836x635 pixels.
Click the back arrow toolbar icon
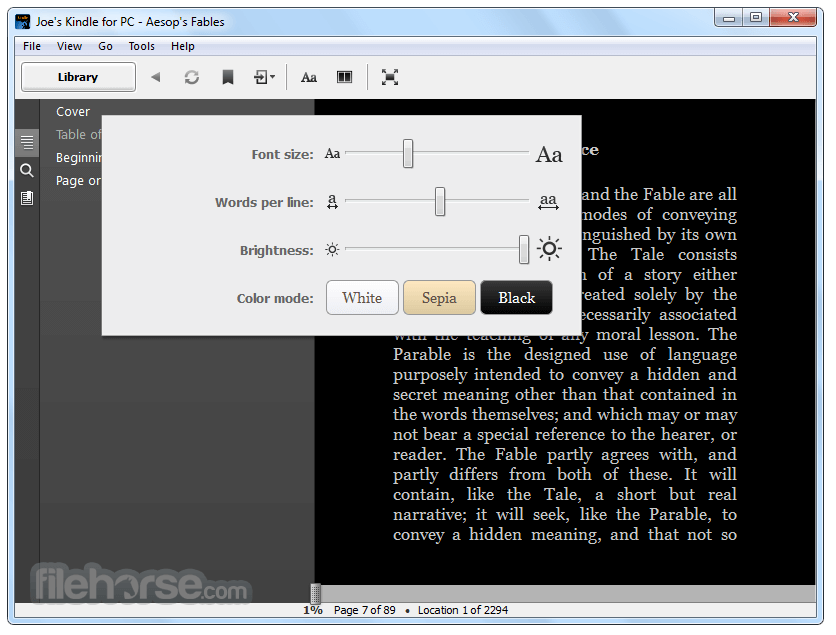point(156,77)
